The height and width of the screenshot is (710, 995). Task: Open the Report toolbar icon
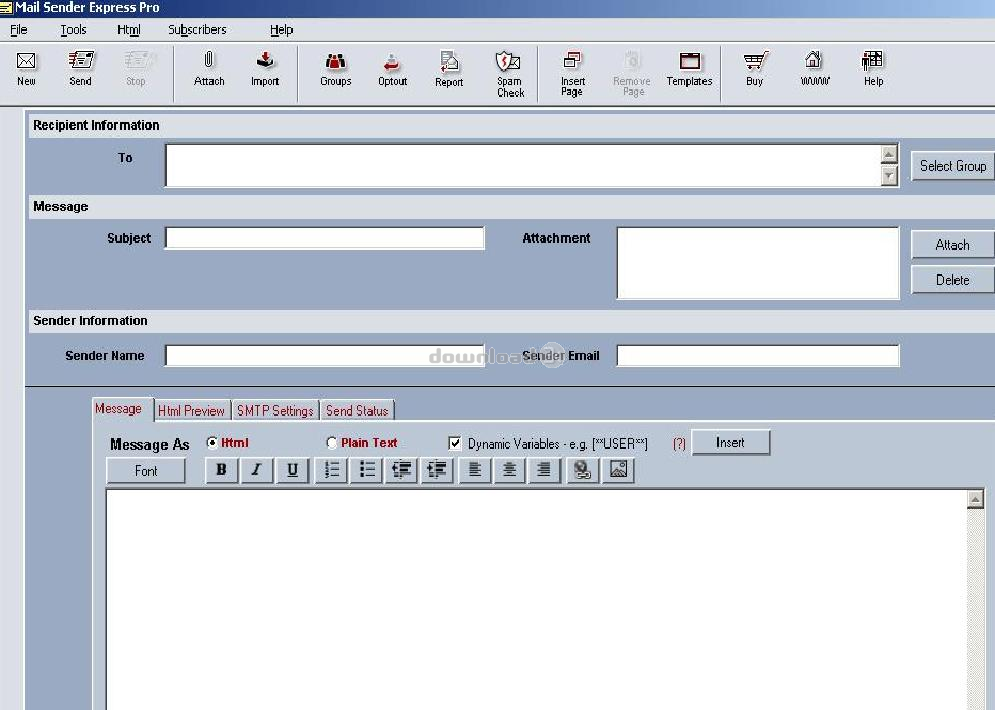(x=449, y=68)
